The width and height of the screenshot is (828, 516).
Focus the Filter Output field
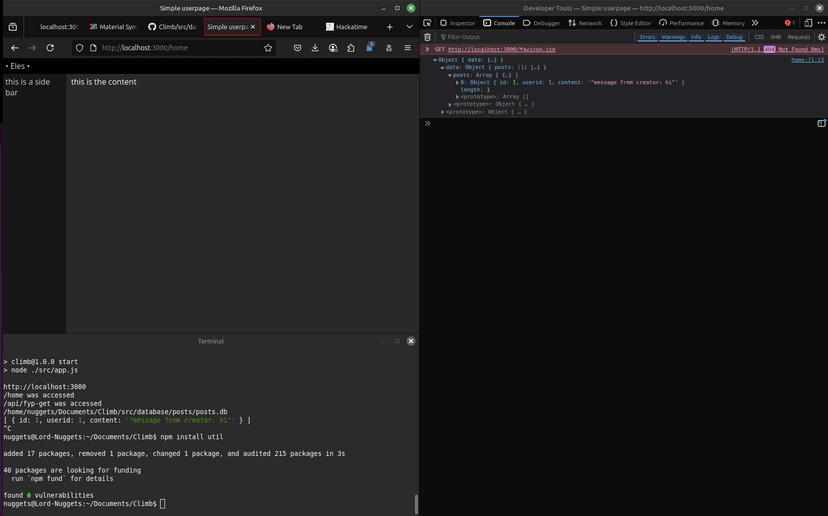click(480, 37)
